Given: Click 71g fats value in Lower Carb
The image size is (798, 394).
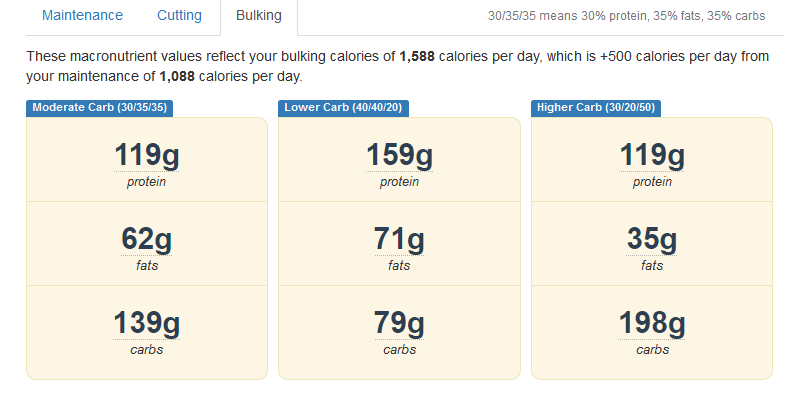Looking at the screenshot, I should (400, 239).
